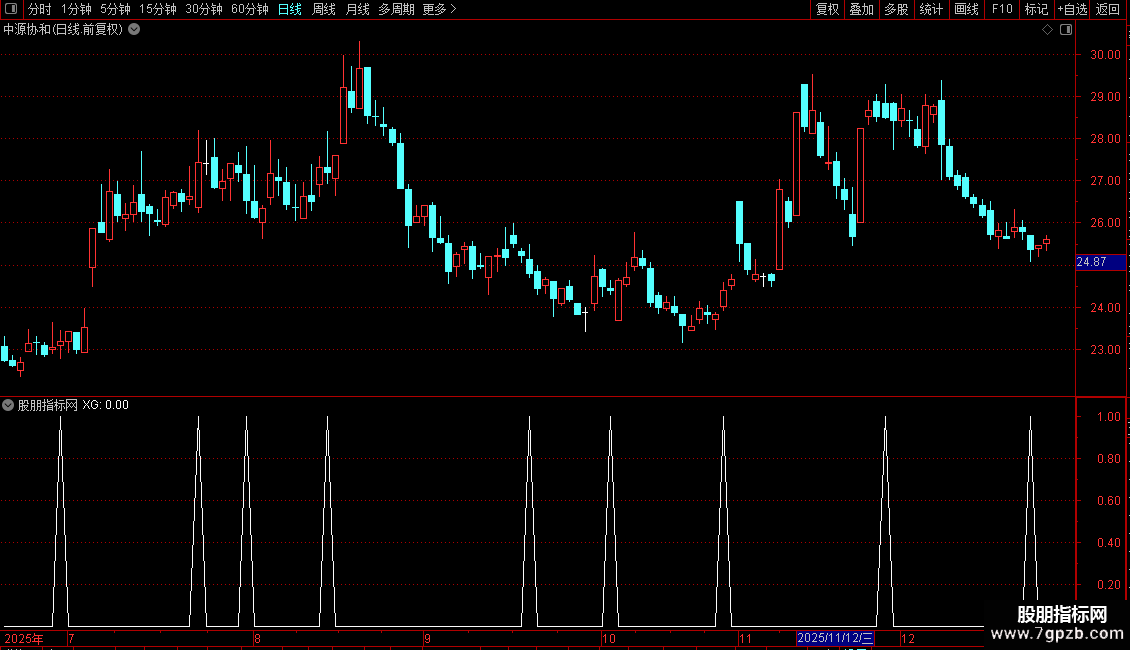The image size is (1130, 650).
Task: Open the 中源协和 chart title dropdown
Action: coord(134,30)
